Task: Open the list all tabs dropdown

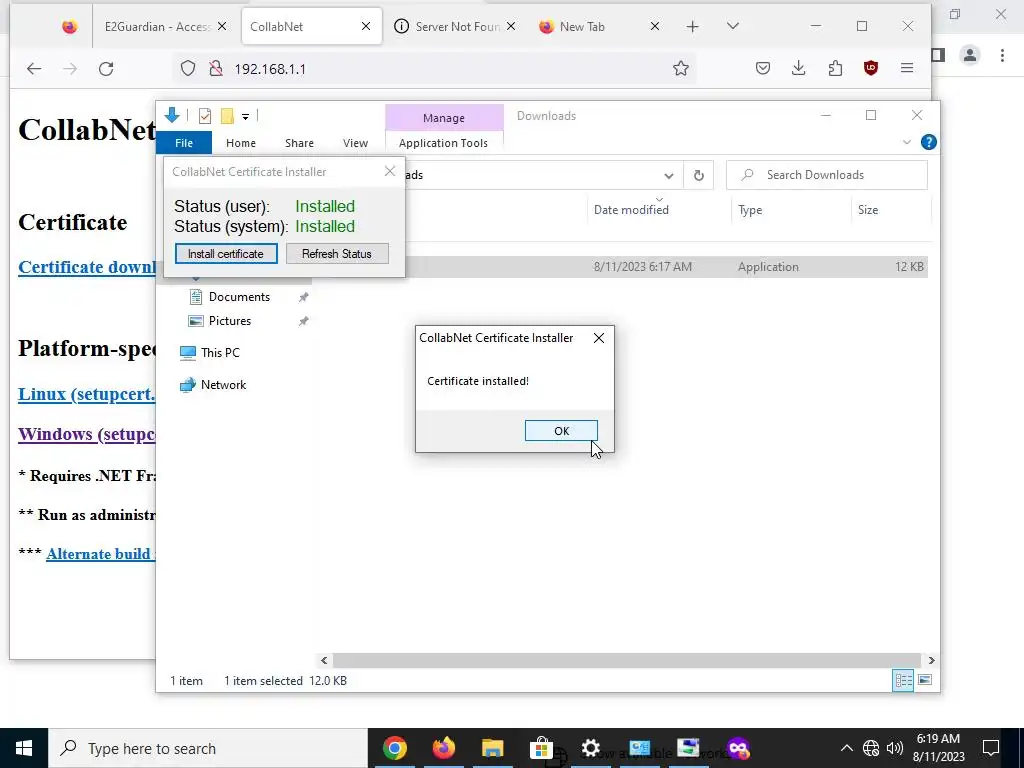Action: [733, 26]
